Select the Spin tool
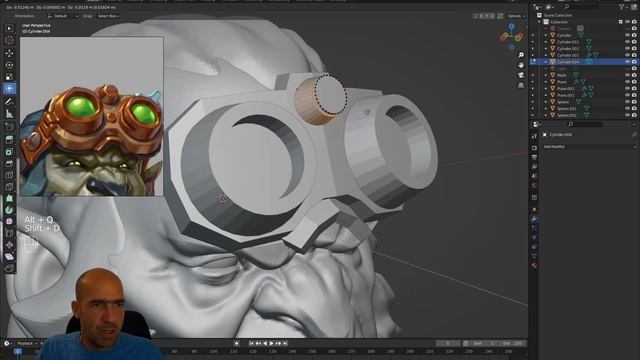 (x=9, y=210)
